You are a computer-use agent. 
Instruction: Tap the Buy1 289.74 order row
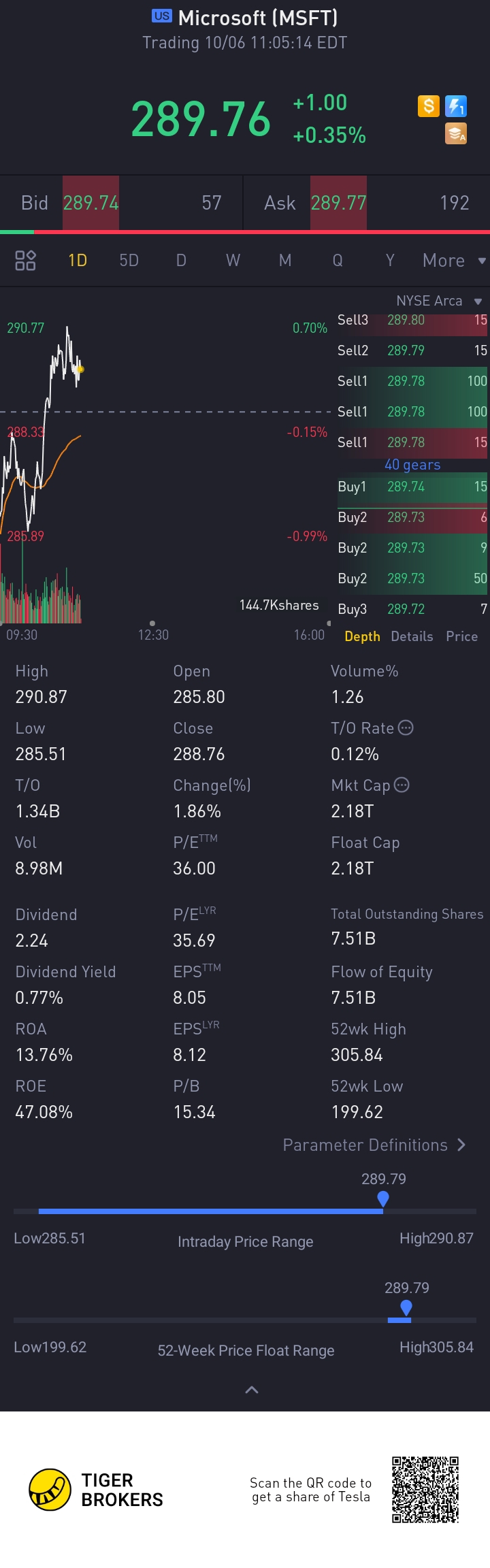tap(412, 487)
